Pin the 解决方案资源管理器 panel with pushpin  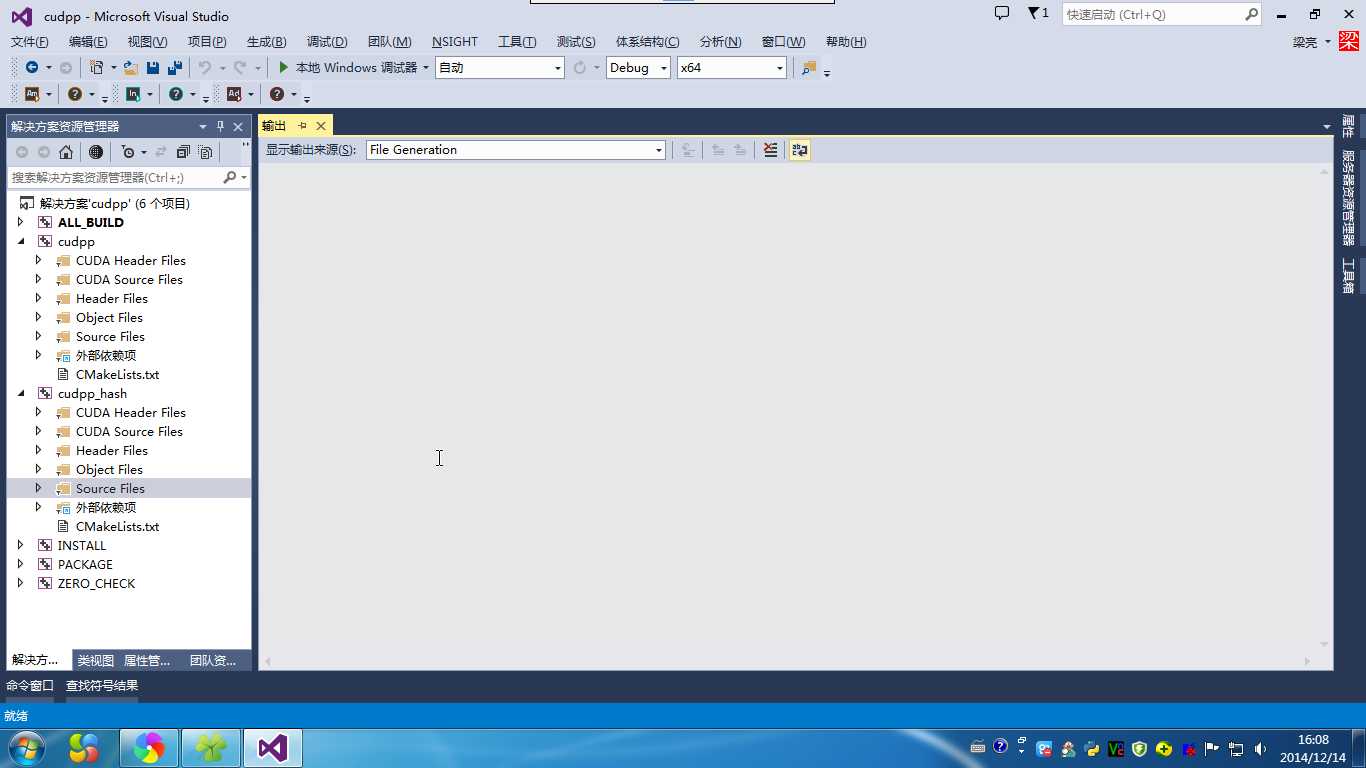click(221, 126)
